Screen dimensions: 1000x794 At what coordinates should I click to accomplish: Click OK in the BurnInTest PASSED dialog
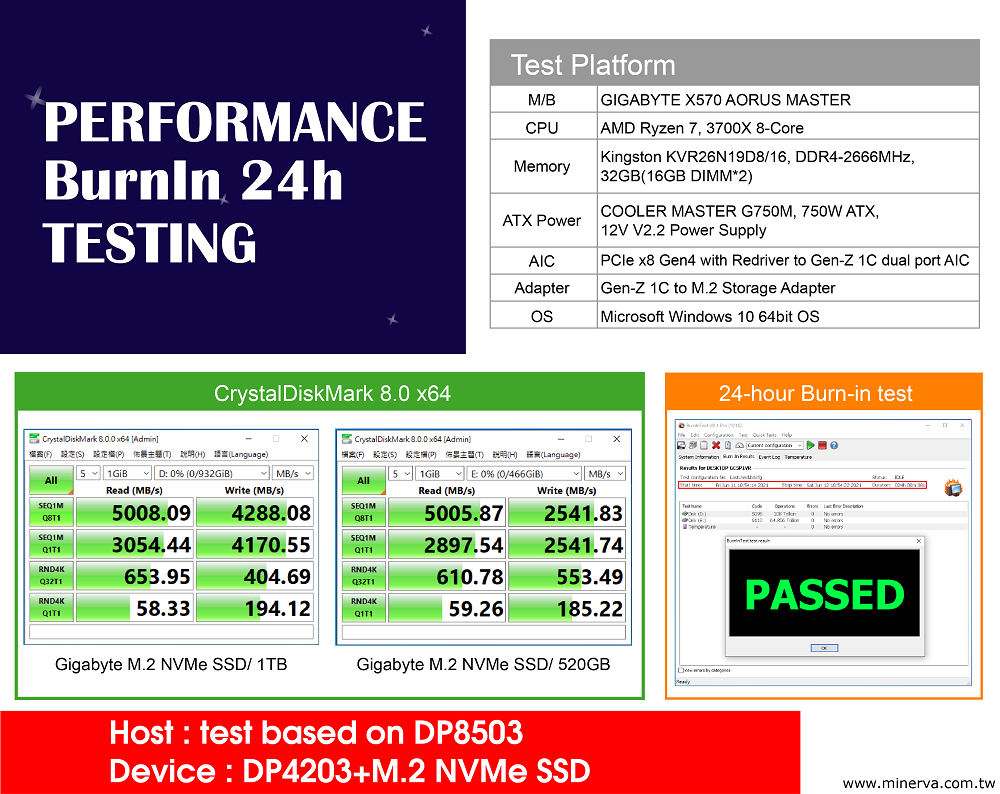point(824,647)
